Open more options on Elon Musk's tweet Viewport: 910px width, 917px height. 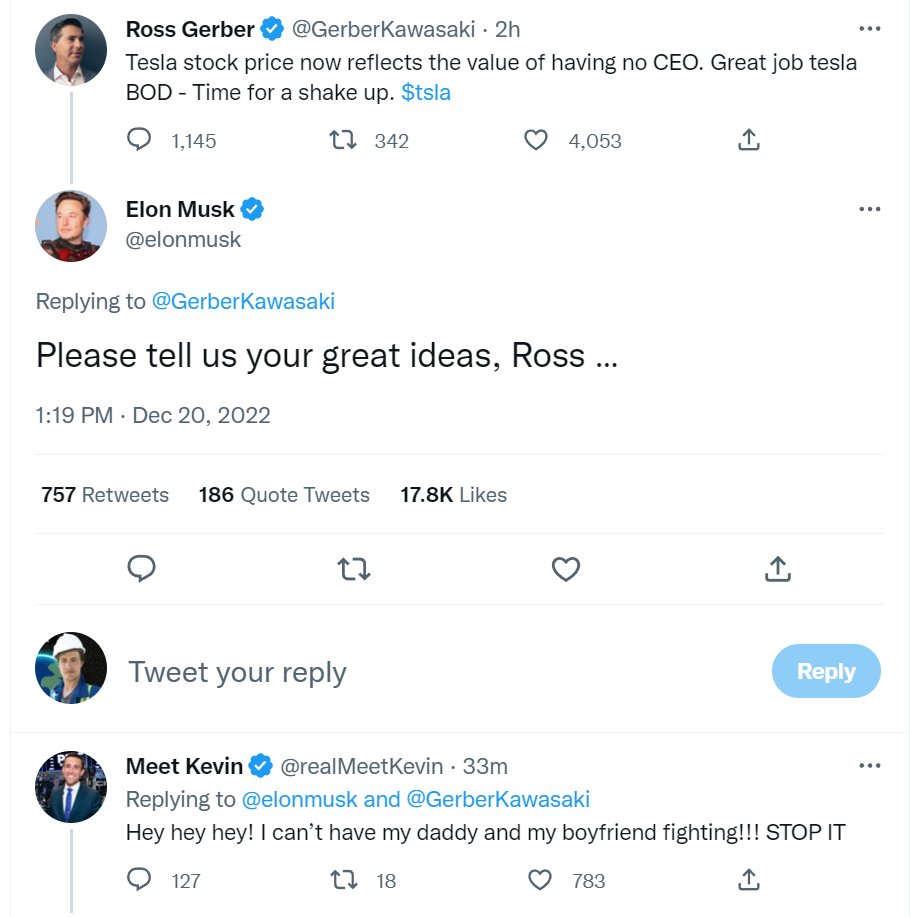pyautogui.click(x=869, y=209)
